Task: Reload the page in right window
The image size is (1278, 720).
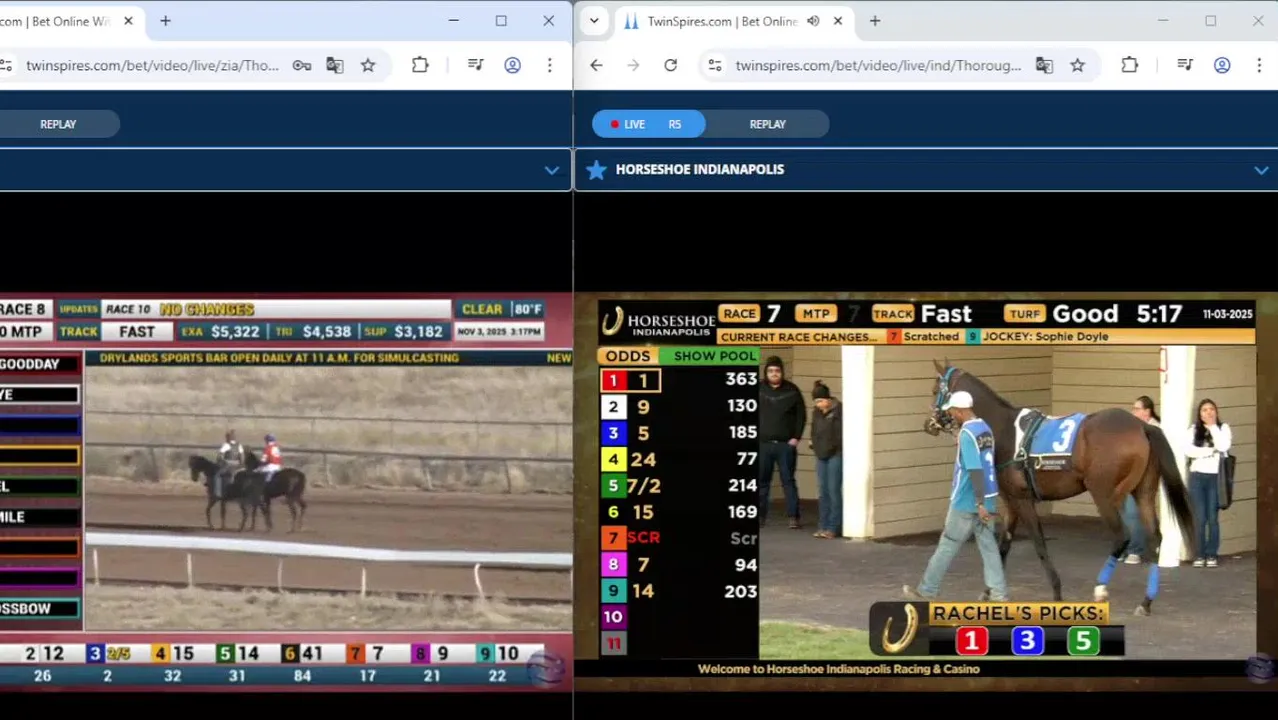Action: tap(670, 65)
